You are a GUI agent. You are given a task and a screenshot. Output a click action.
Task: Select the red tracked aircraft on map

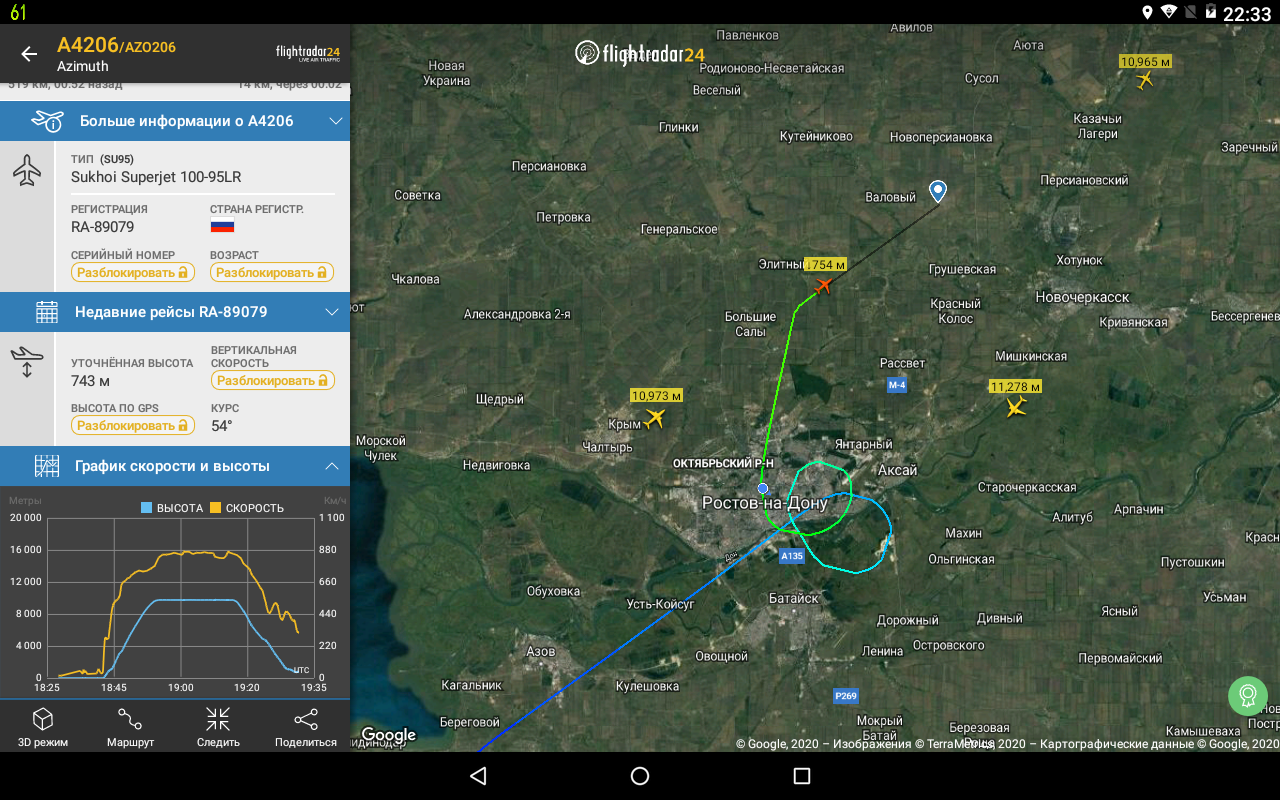(x=823, y=286)
